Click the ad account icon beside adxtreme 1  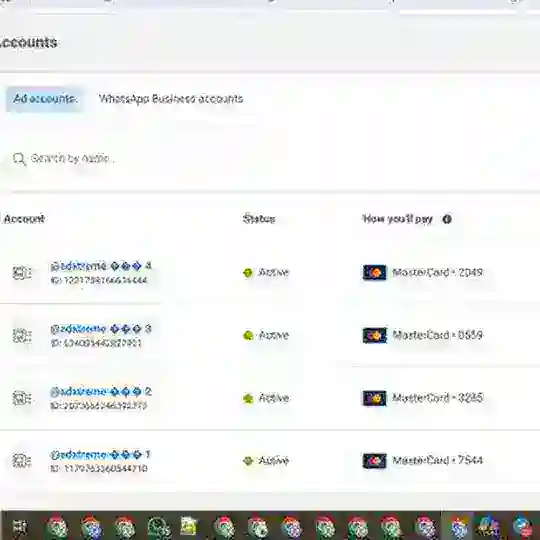click(22, 461)
